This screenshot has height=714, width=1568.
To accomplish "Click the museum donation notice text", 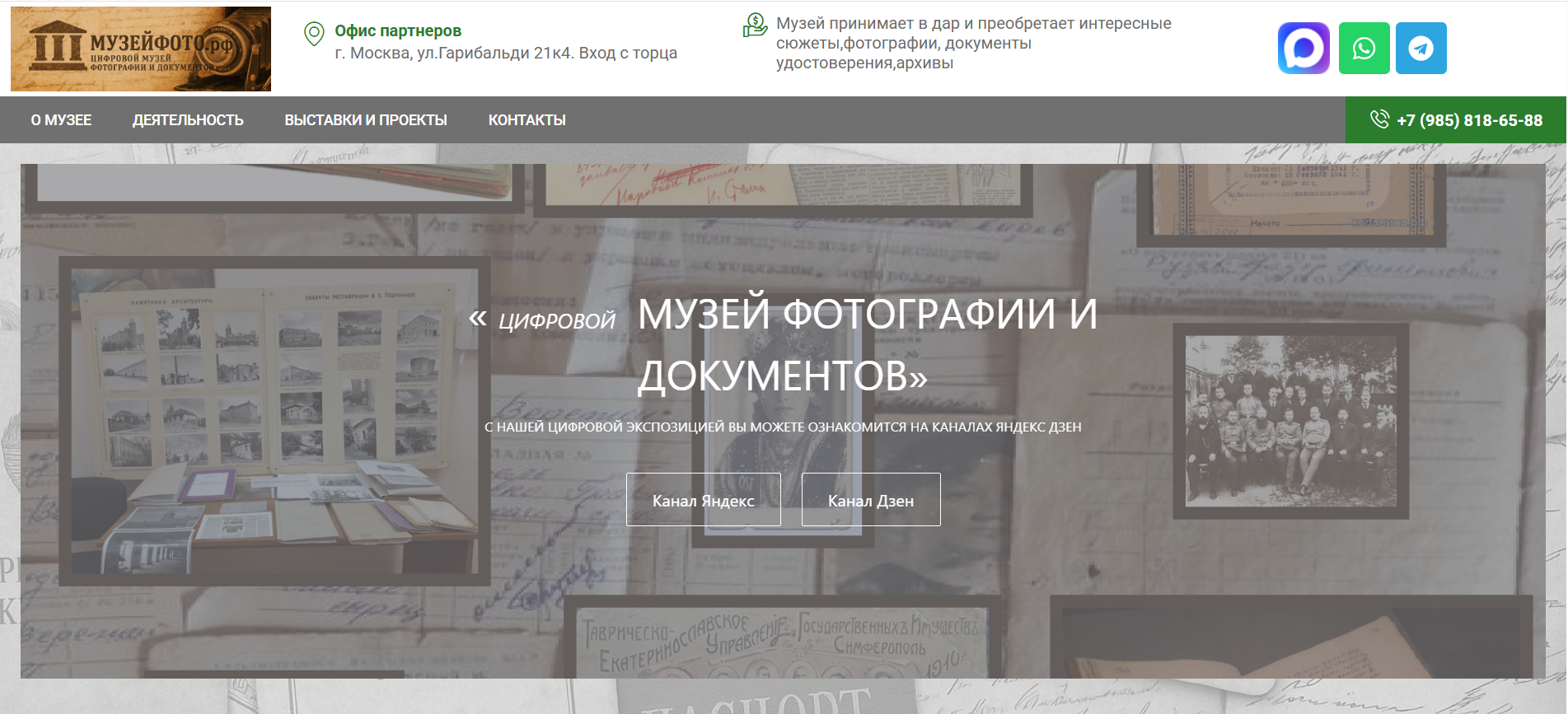I will (972, 43).
